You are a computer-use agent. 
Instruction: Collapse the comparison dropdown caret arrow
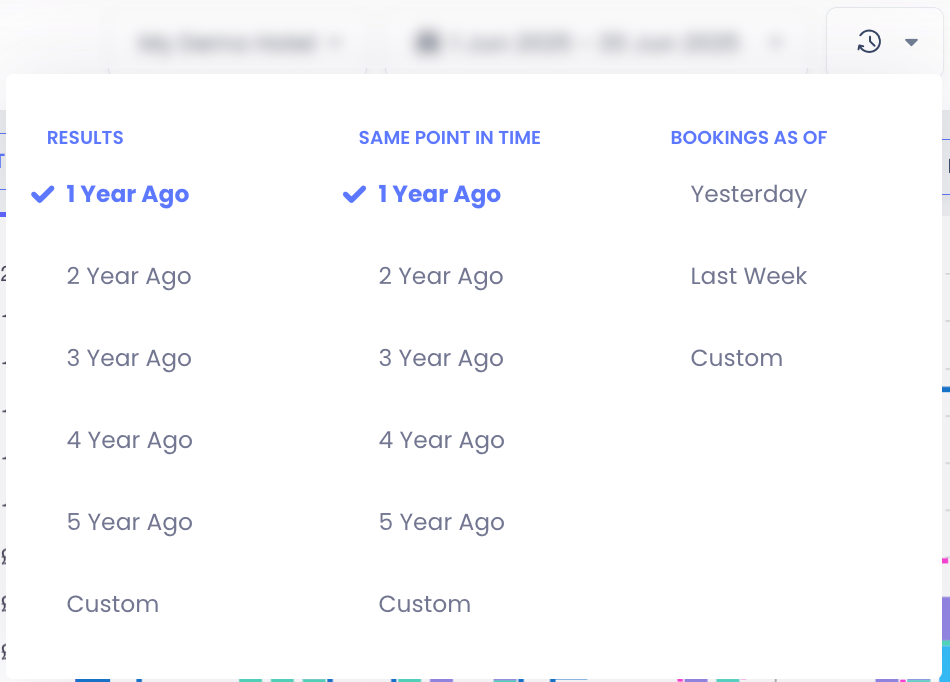tap(911, 42)
